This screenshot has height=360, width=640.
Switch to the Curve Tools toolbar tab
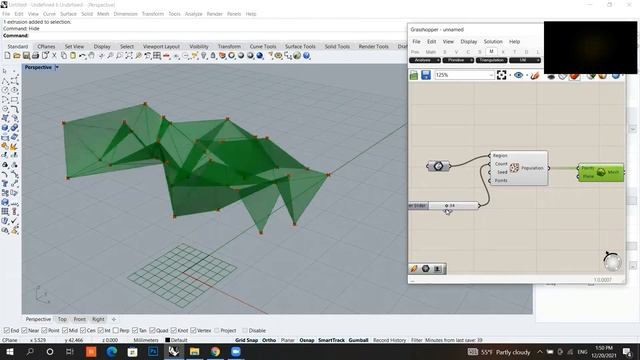click(263, 47)
